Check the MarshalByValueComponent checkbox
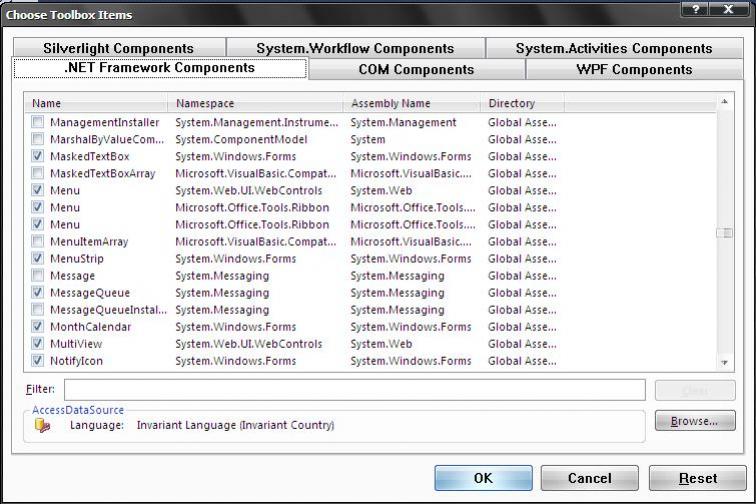756x504 pixels. coord(37,139)
